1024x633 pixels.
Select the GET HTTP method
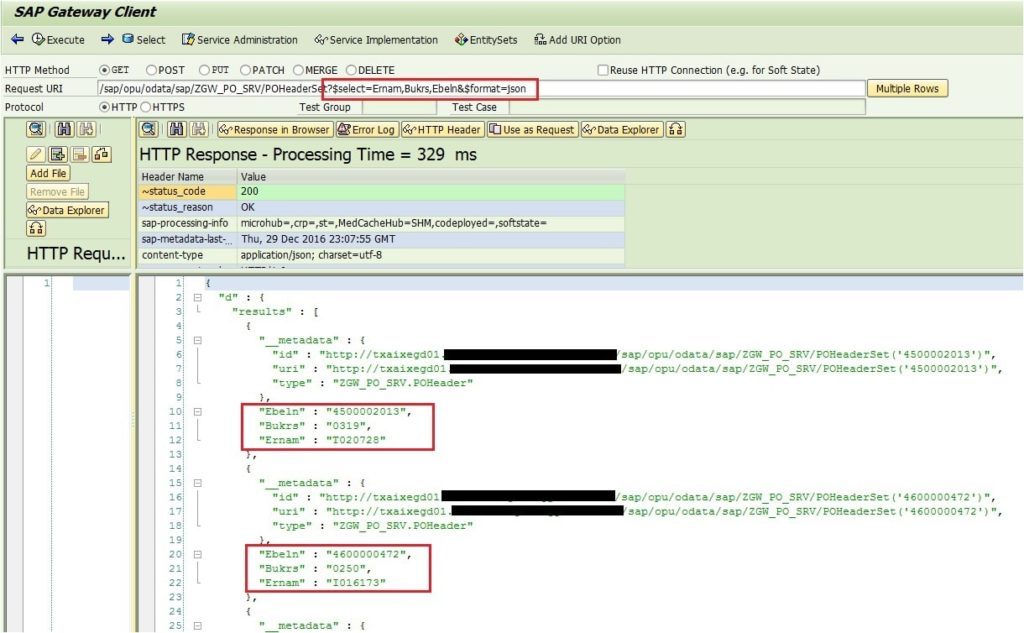pyautogui.click(x=104, y=70)
